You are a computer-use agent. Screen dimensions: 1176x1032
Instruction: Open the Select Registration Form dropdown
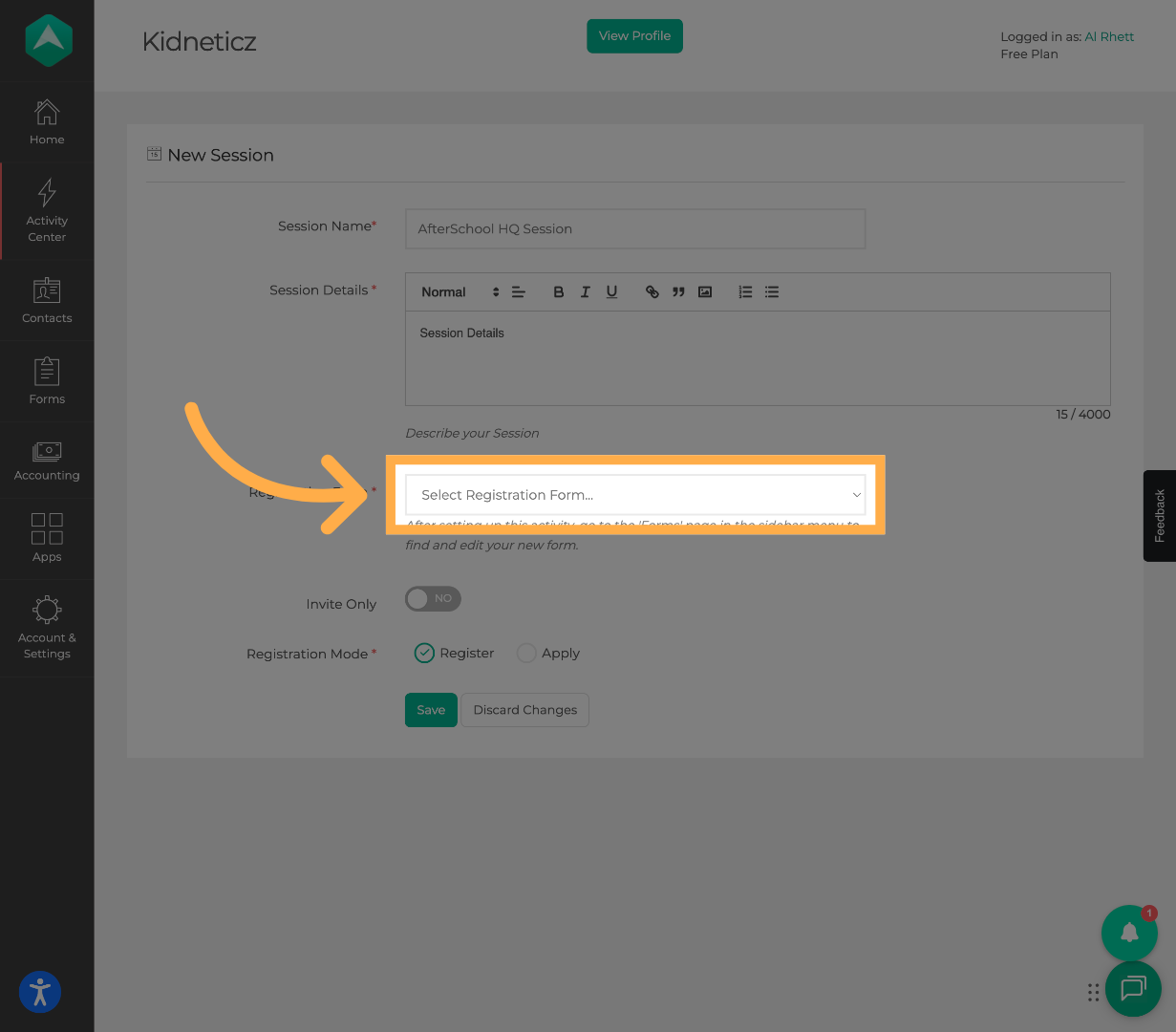click(634, 495)
